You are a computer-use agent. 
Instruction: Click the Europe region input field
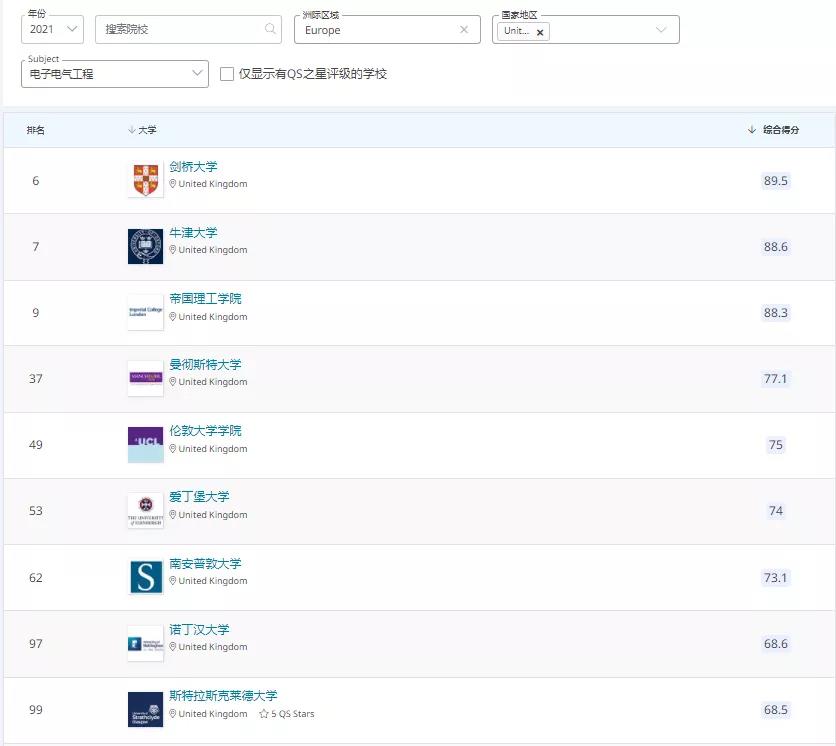pos(387,29)
